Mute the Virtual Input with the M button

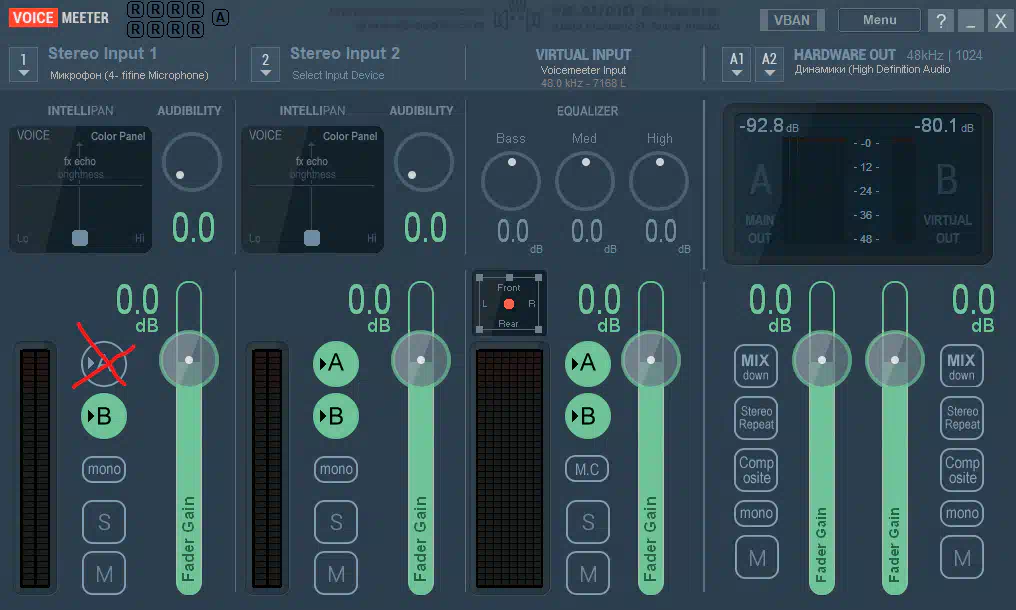[x=588, y=573]
